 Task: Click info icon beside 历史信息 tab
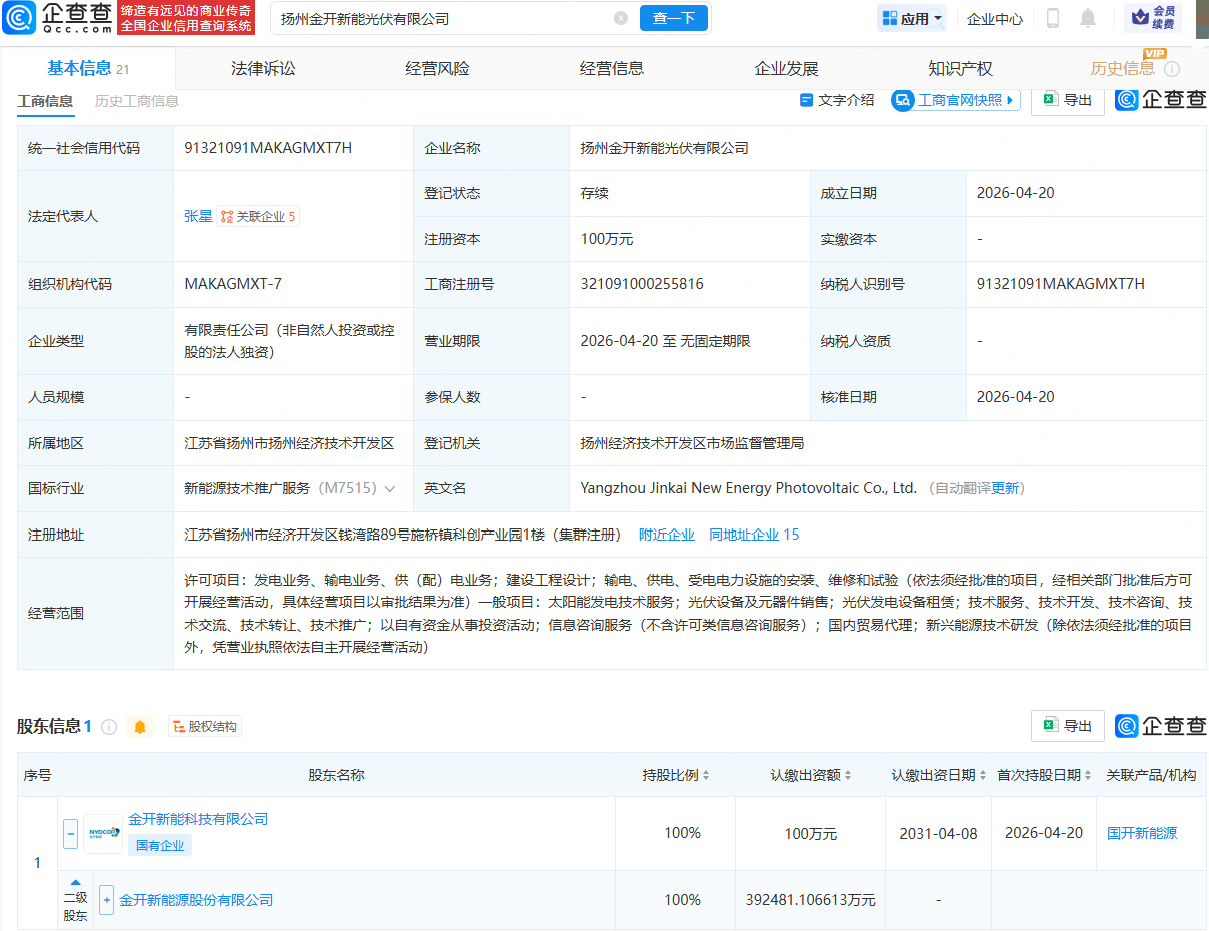coord(1172,69)
